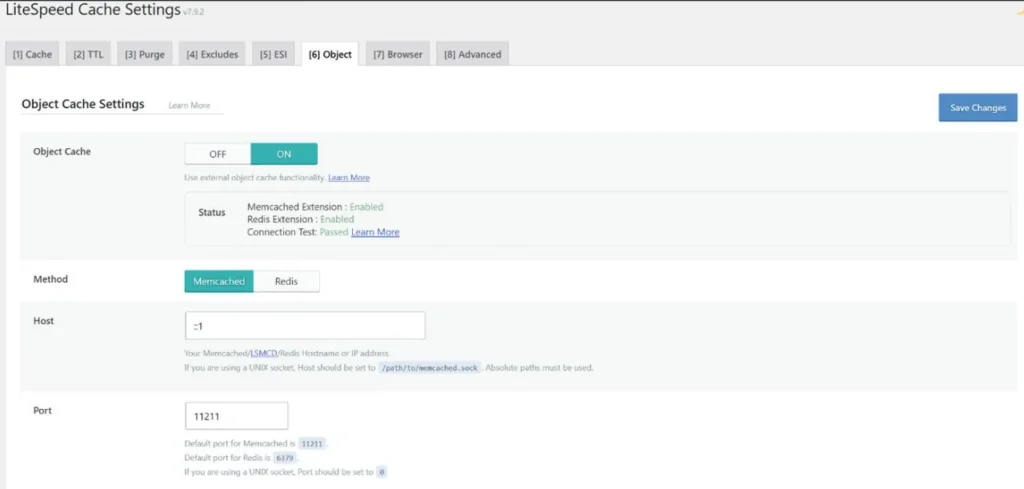Click the Method label
This screenshot has width=1024, height=489.
click(x=50, y=279)
